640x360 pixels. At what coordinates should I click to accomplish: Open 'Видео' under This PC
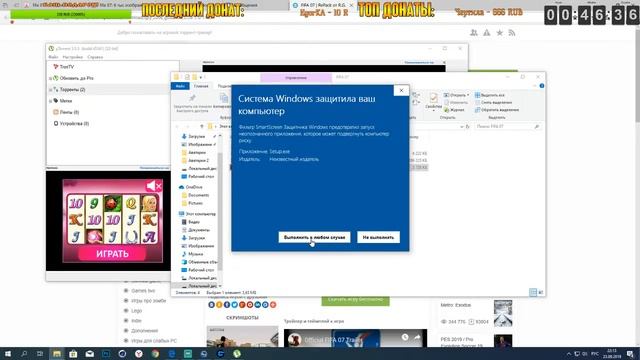(191, 222)
